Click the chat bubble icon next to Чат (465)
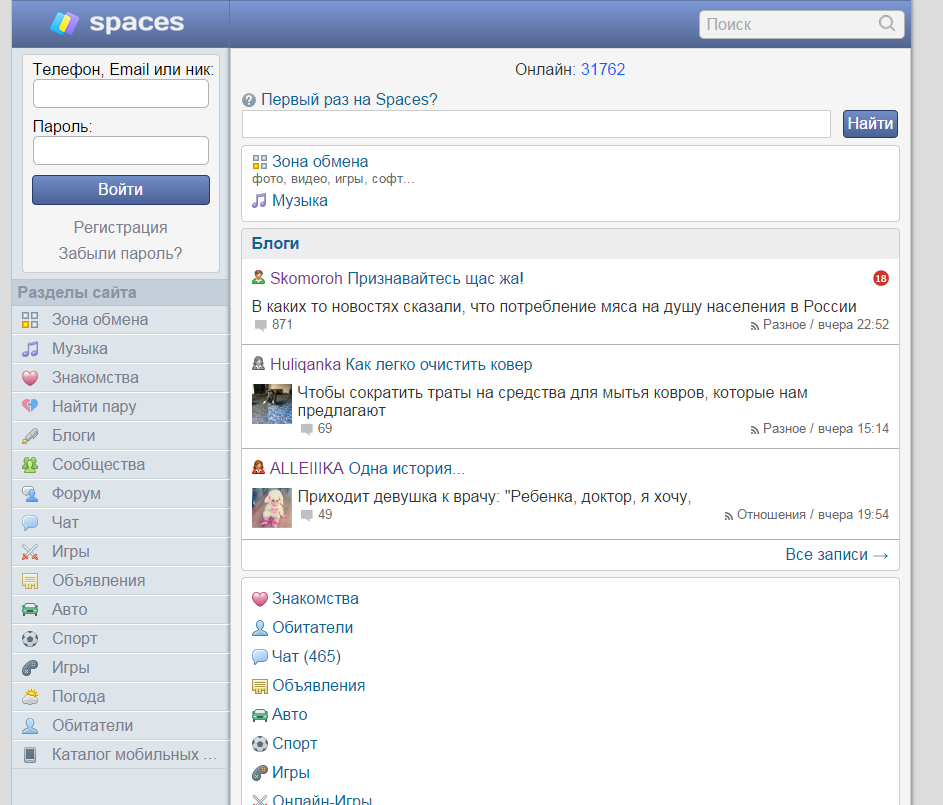 [259, 657]
